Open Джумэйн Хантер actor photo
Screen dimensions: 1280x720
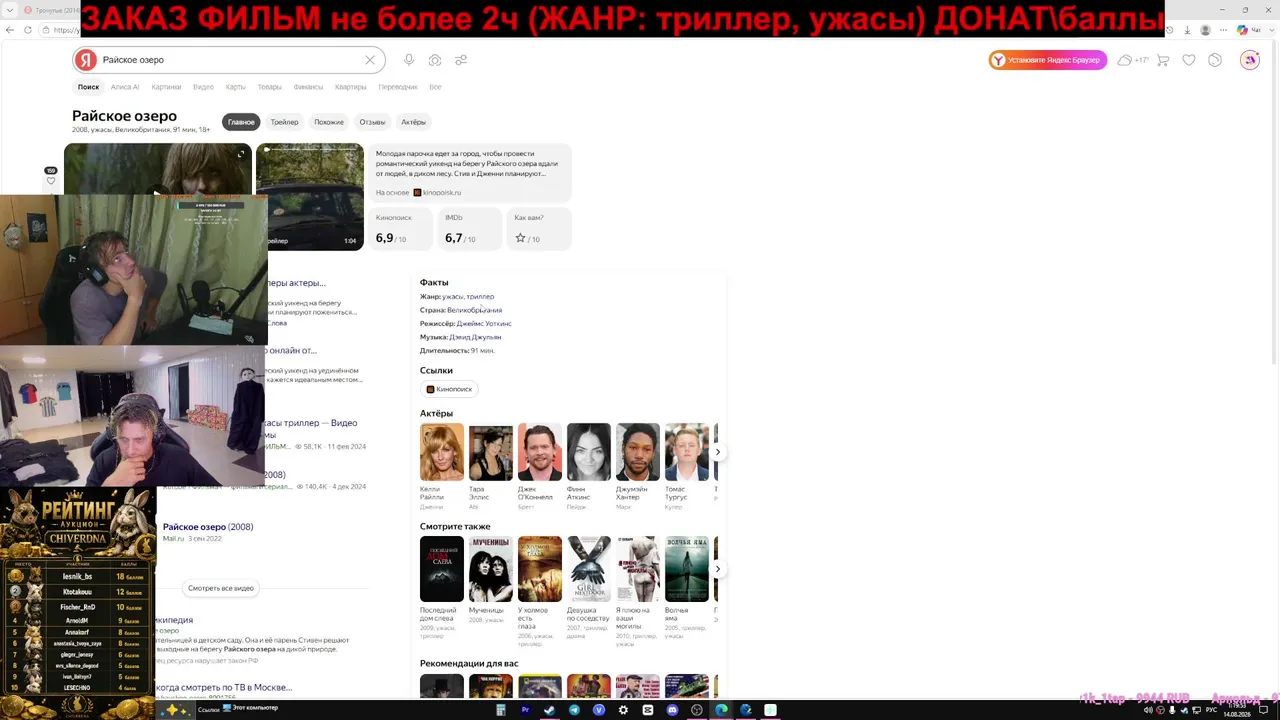[x=638, y=452]
